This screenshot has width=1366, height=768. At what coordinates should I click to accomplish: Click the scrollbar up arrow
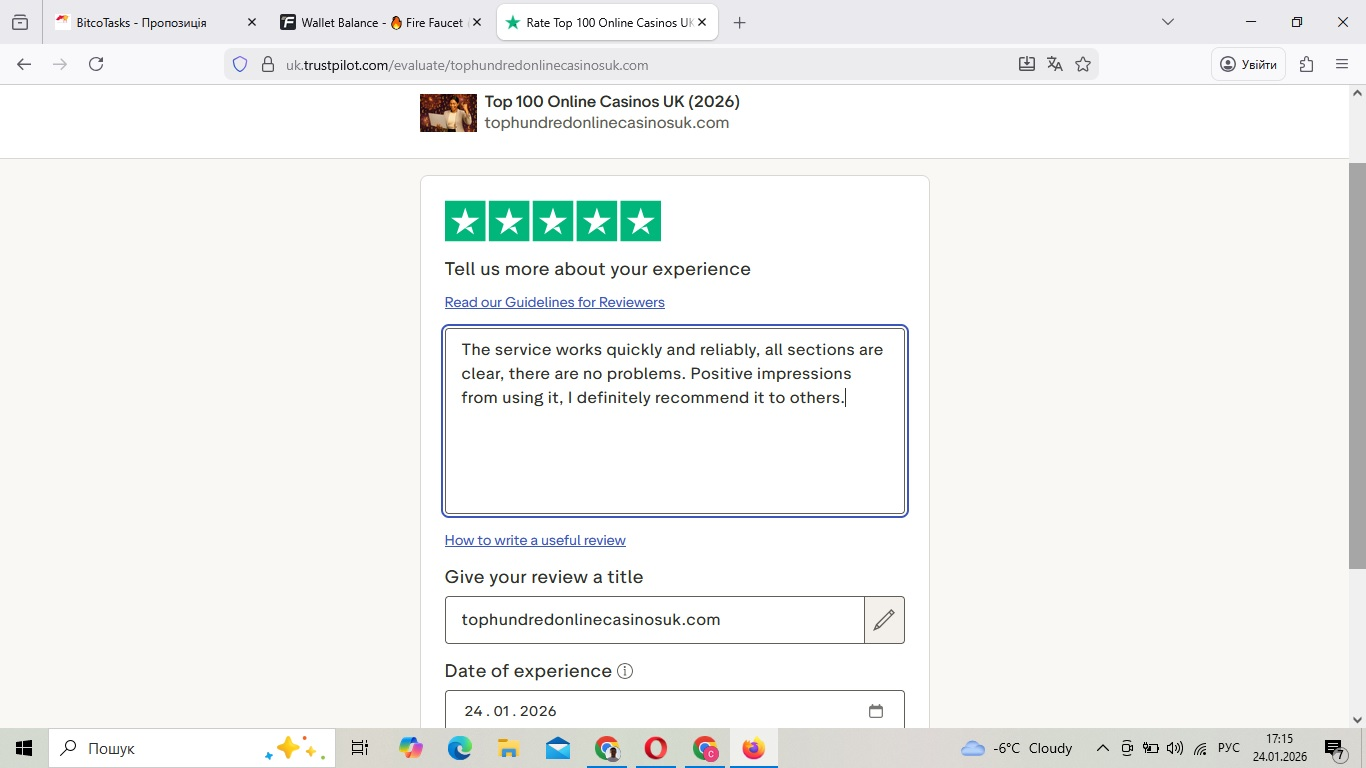click(x=1357, y=93)
